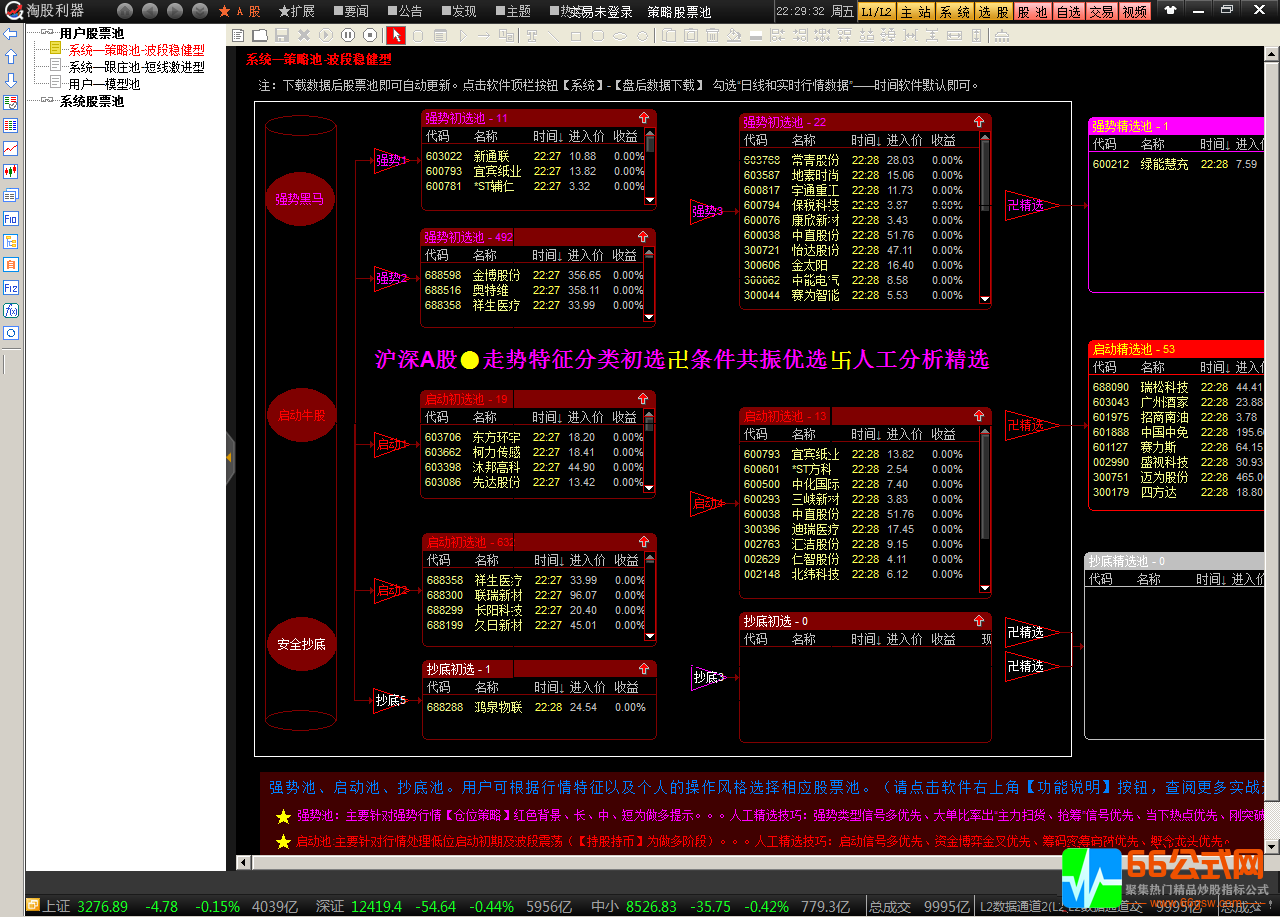Toggle the L1/L2 data level button

pyautogui.click(x=876, y=12)
